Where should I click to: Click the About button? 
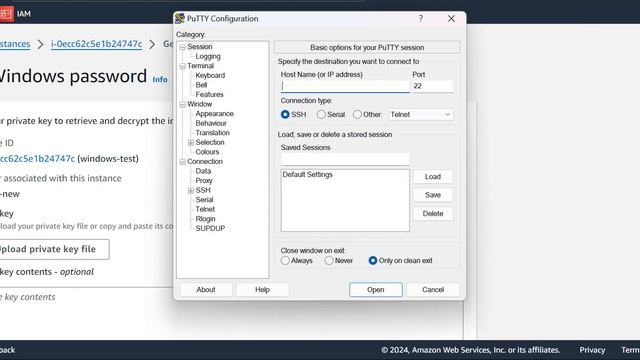coord(206,289)
